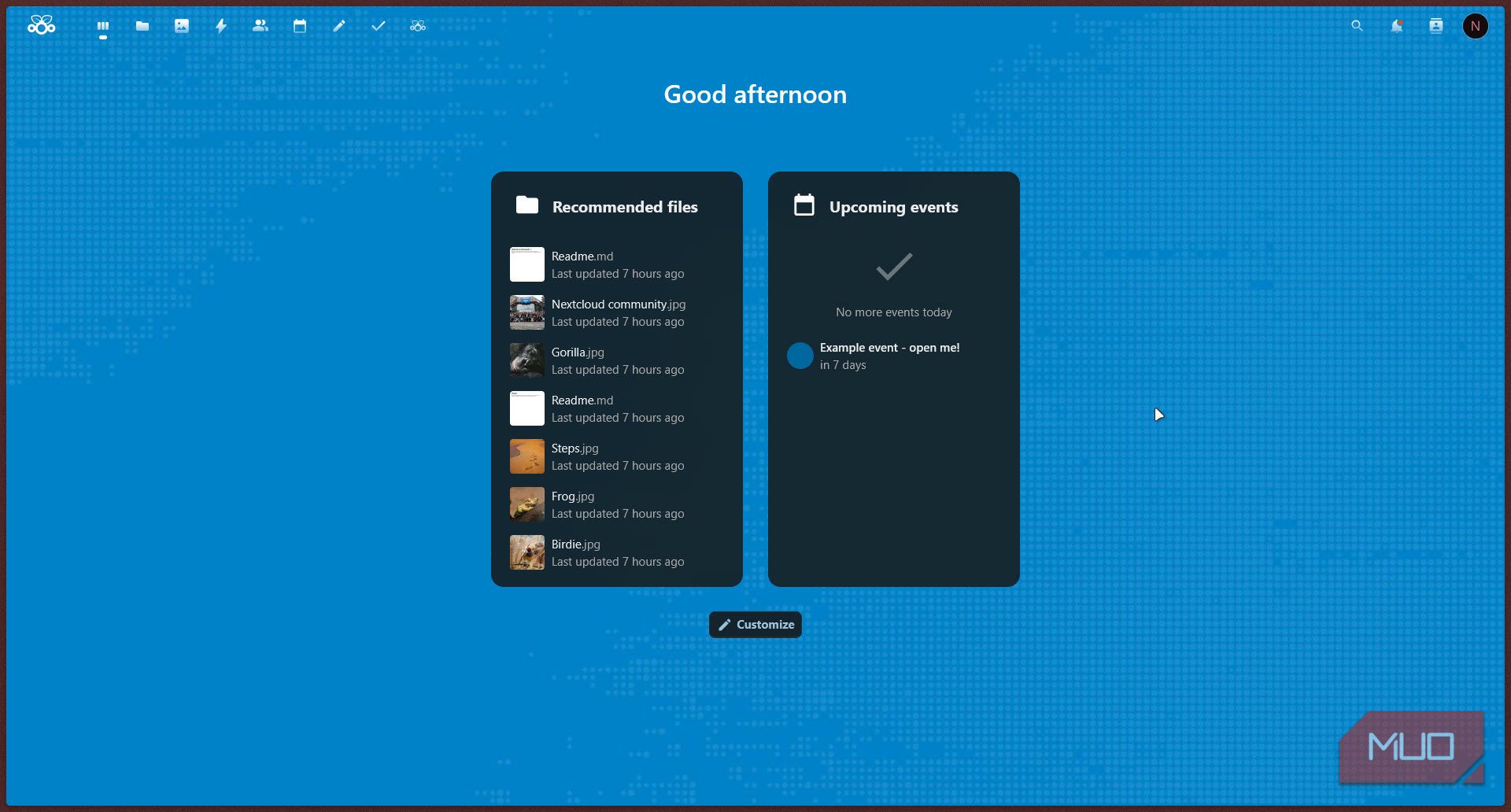Open Birdie.jpg file entry
Screen dimensions: 1511x812
point(617,552)
